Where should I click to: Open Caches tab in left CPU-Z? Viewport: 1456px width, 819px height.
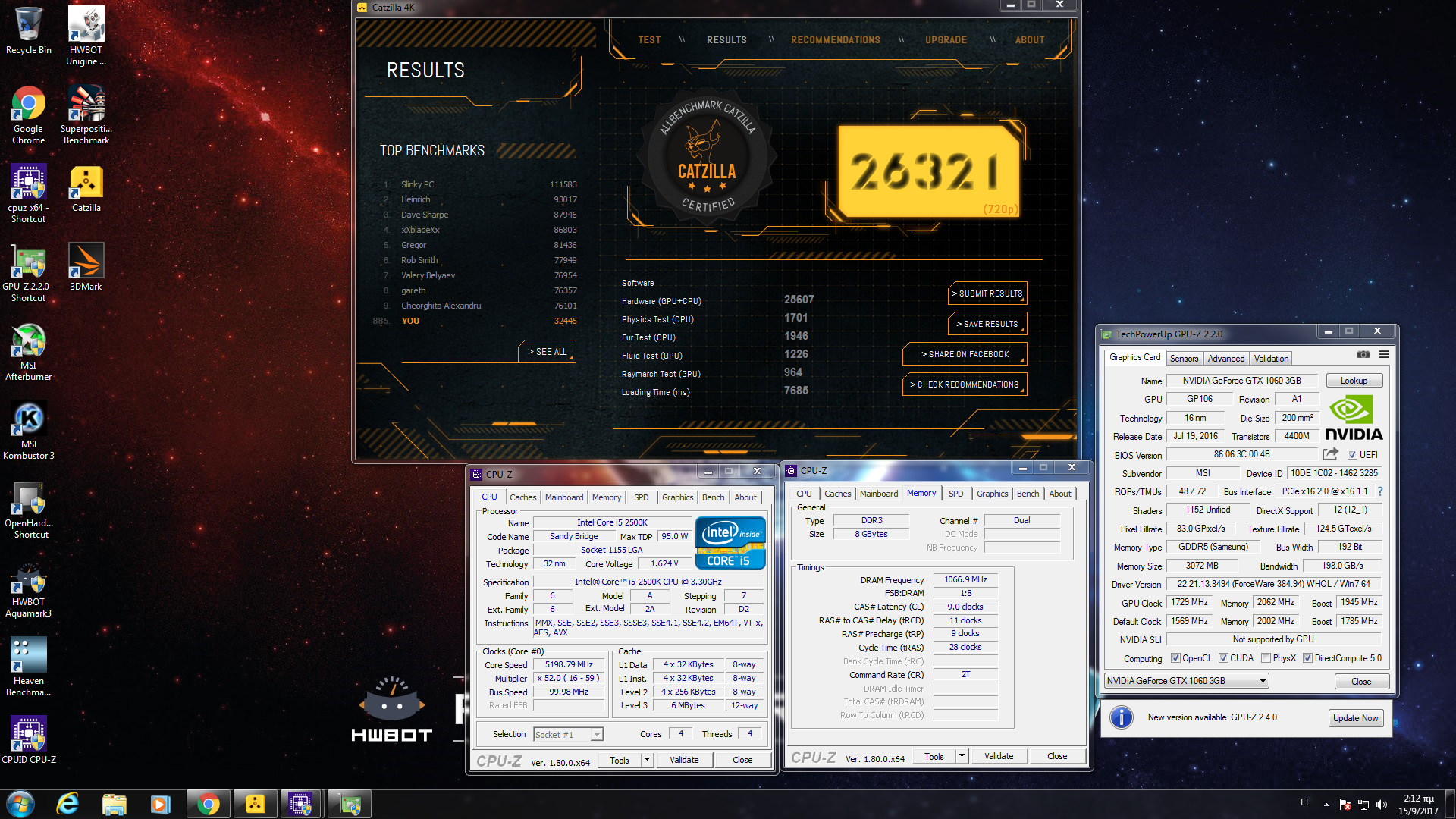[522, 497]
